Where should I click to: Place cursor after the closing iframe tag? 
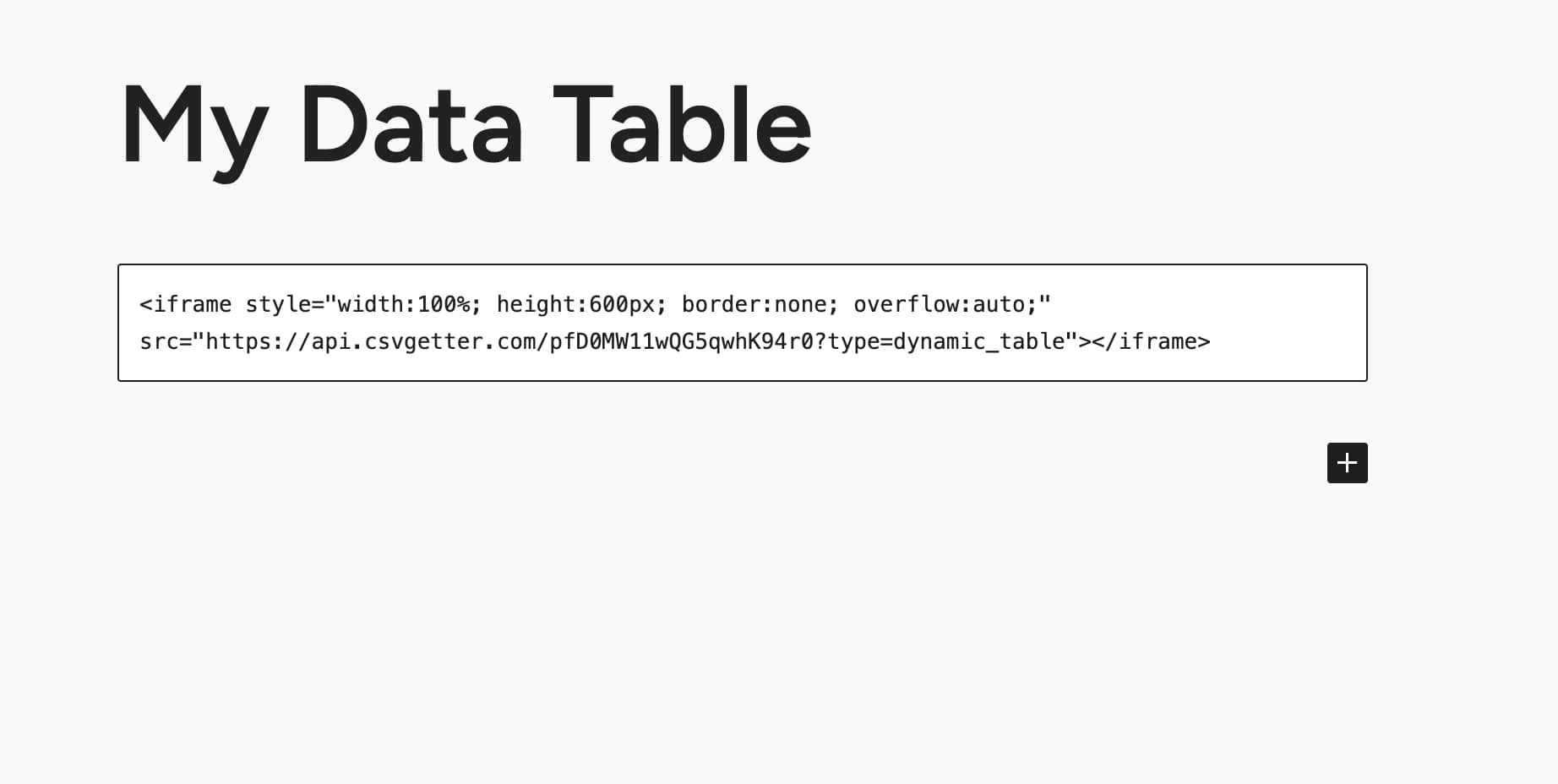1217,341
